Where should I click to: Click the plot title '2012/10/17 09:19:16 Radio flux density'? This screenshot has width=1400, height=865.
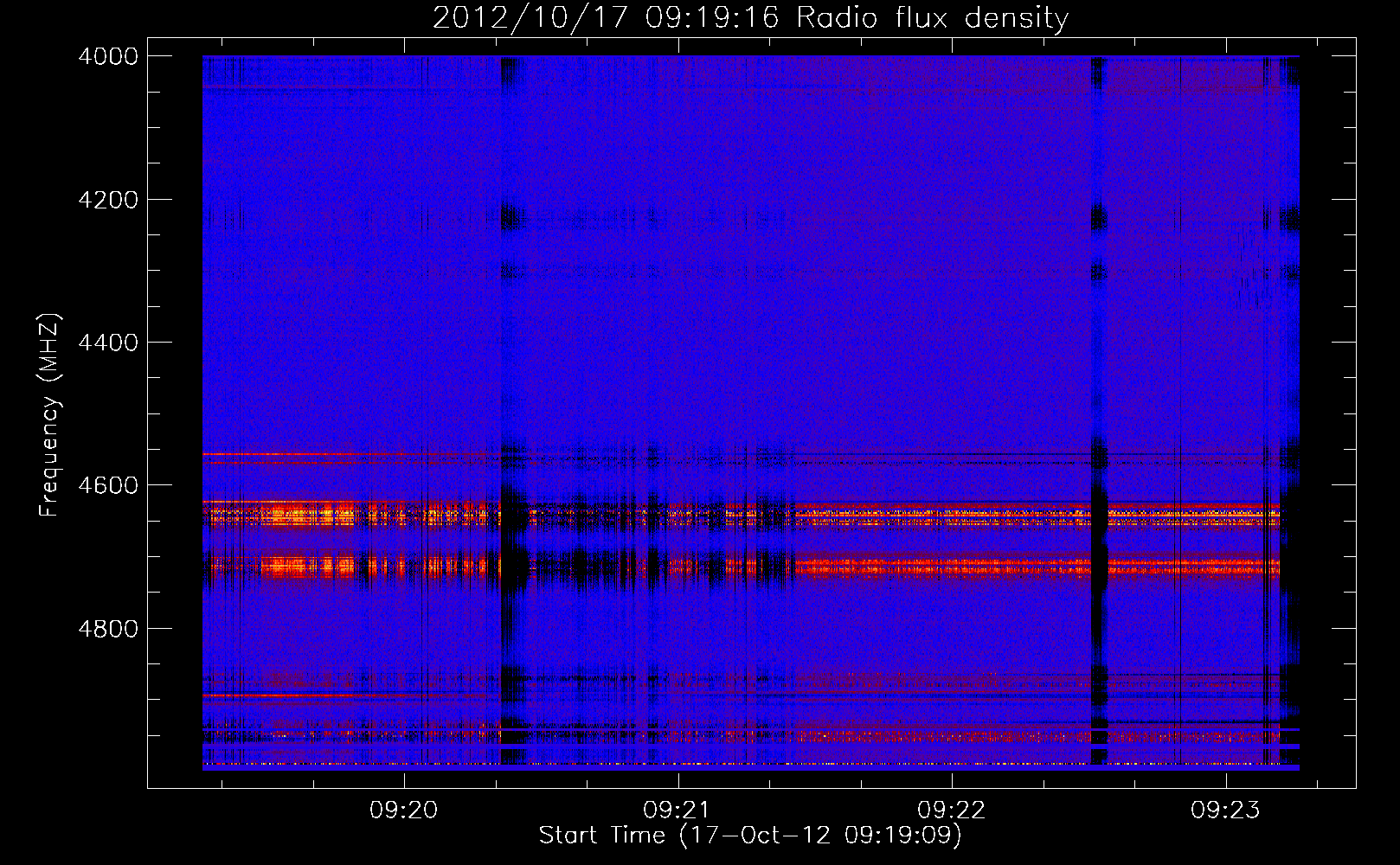(750, 18)
